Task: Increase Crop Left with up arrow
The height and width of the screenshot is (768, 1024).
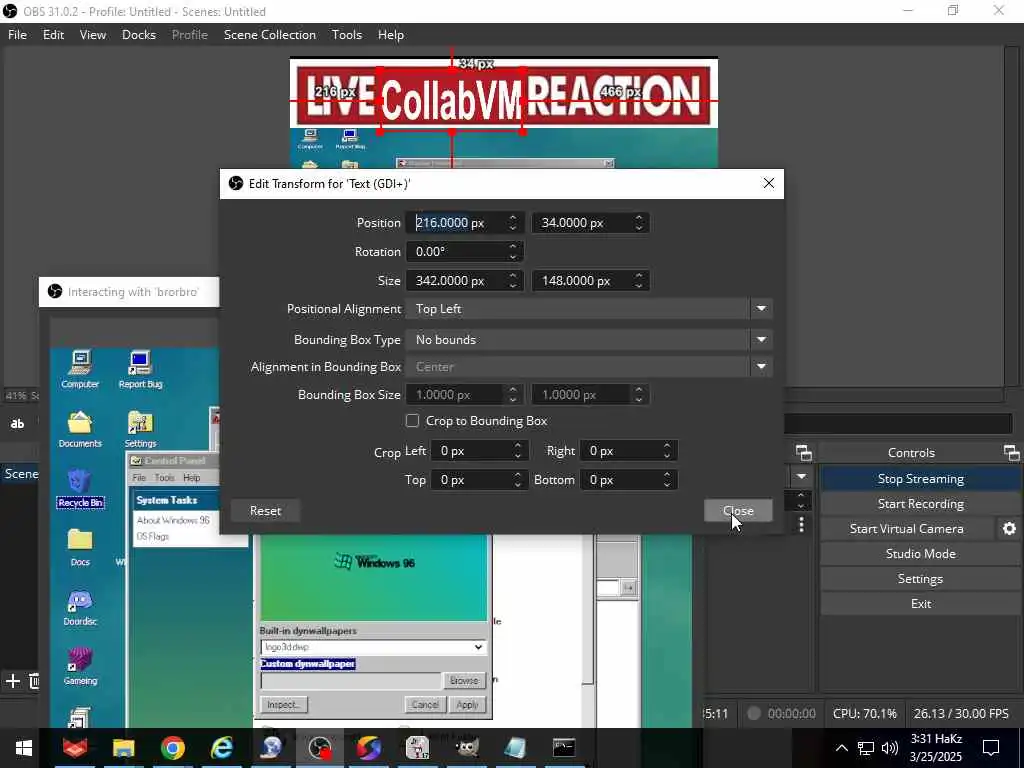Action: tap(517, 446)
